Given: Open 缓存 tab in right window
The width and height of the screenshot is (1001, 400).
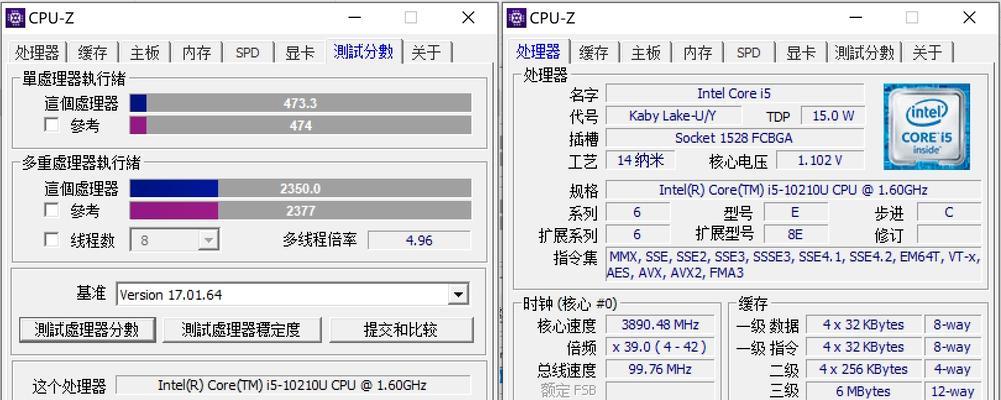Looking at the screenshot, I should point(594,53).
